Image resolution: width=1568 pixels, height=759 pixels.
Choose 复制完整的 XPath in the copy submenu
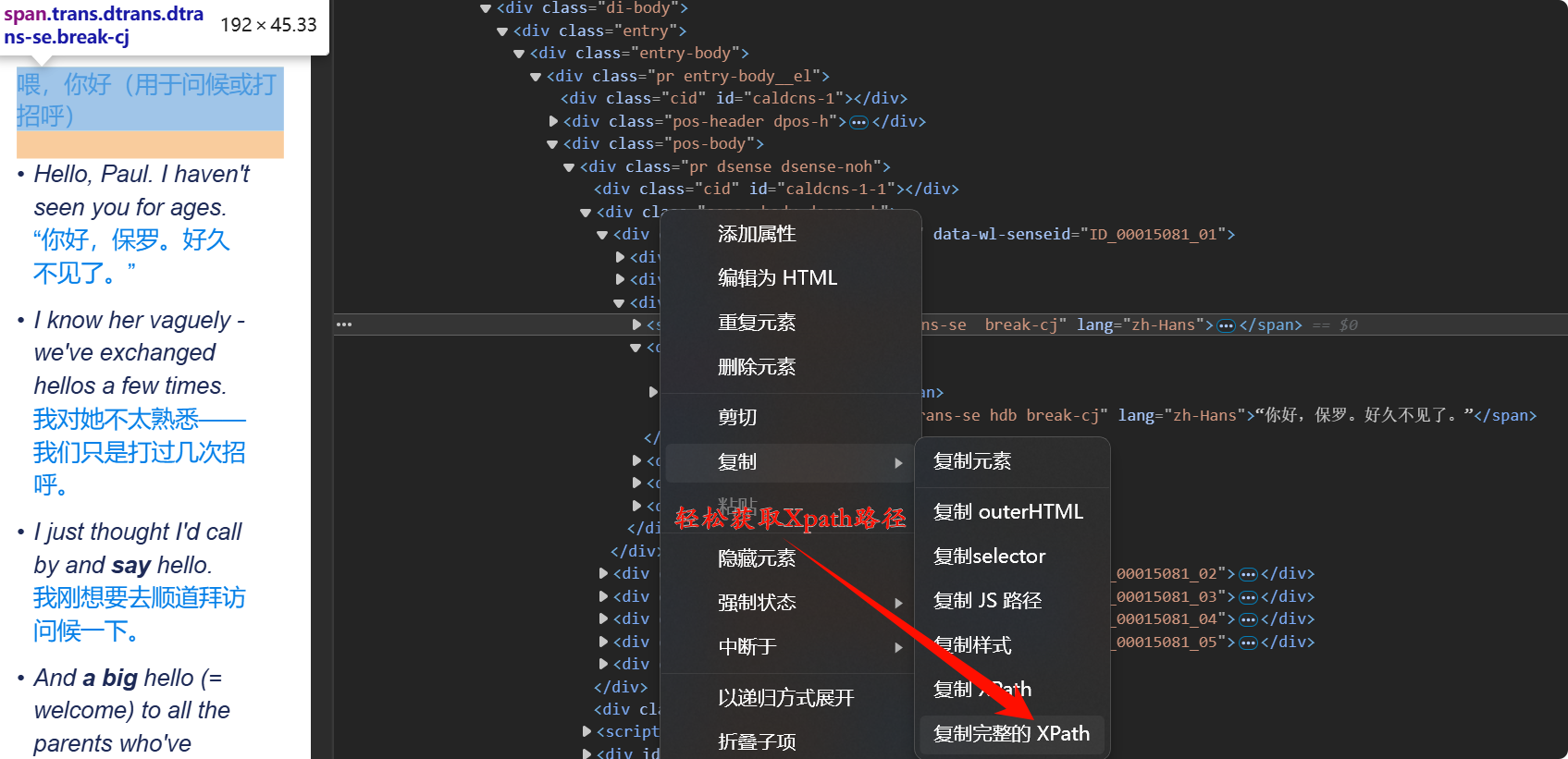1012,734
